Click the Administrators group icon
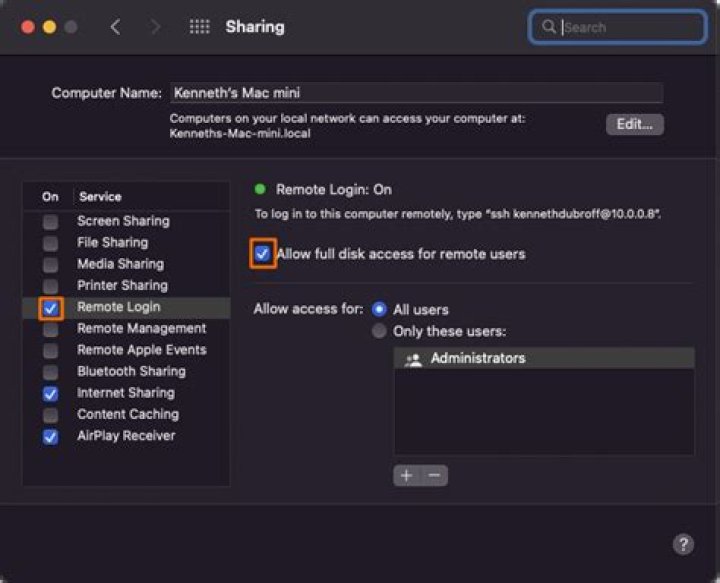720x583 pixels. [413, 359]
